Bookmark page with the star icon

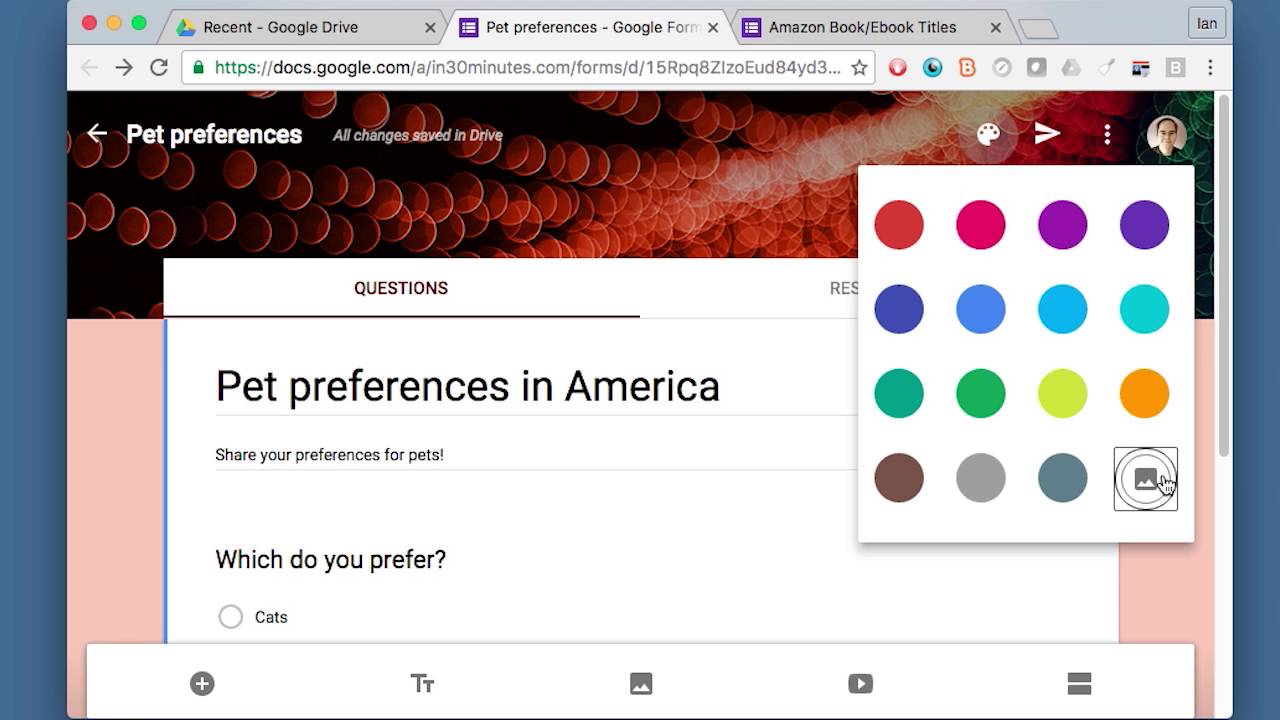pyautogui.click(x=859, y=68)
